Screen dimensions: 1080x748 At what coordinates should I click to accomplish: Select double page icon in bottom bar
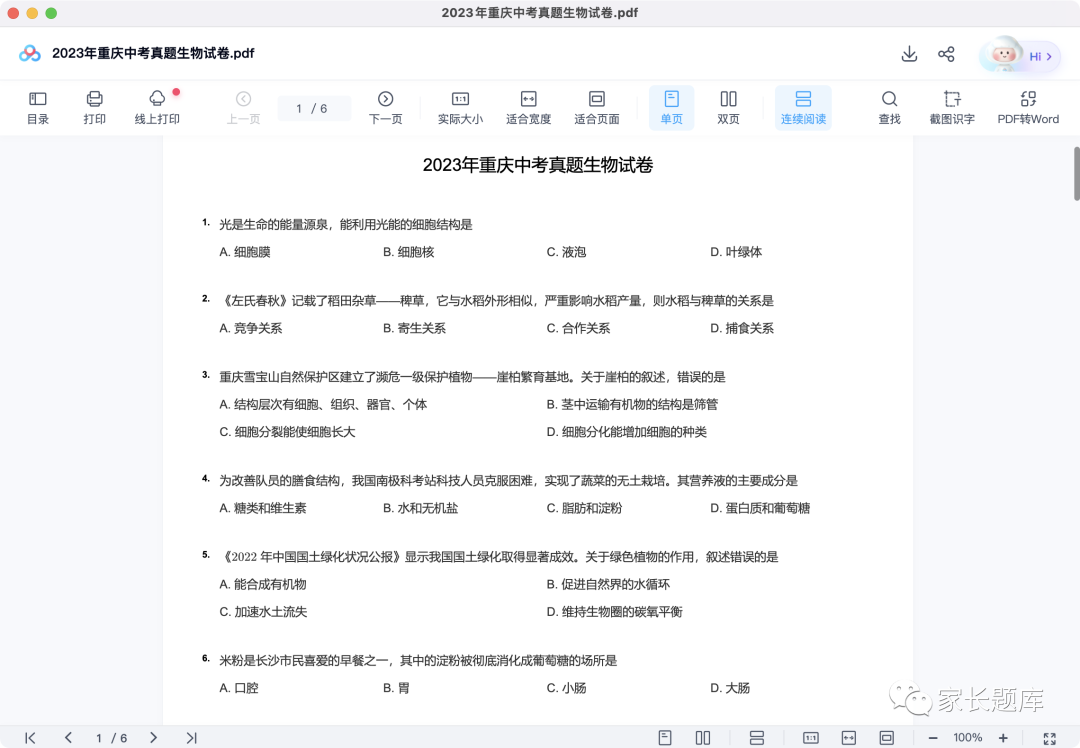coord(703,738)
